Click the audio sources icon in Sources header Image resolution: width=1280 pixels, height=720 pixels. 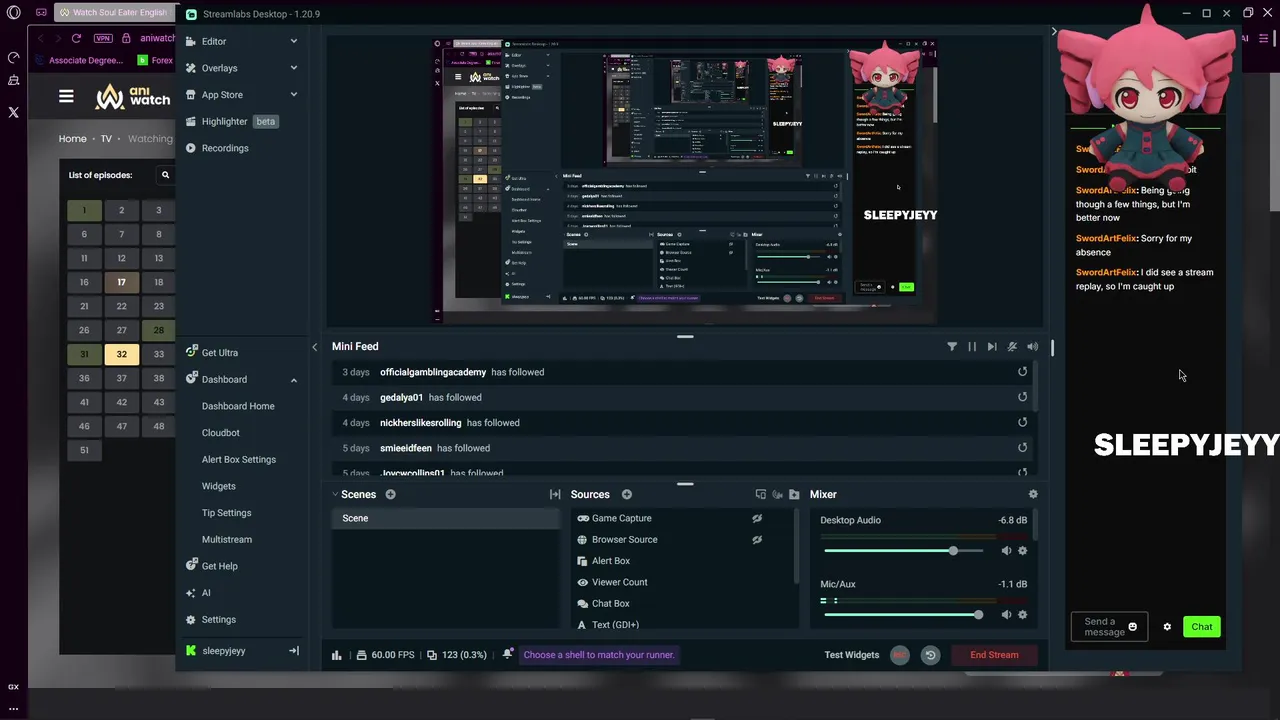click(777, 495)
